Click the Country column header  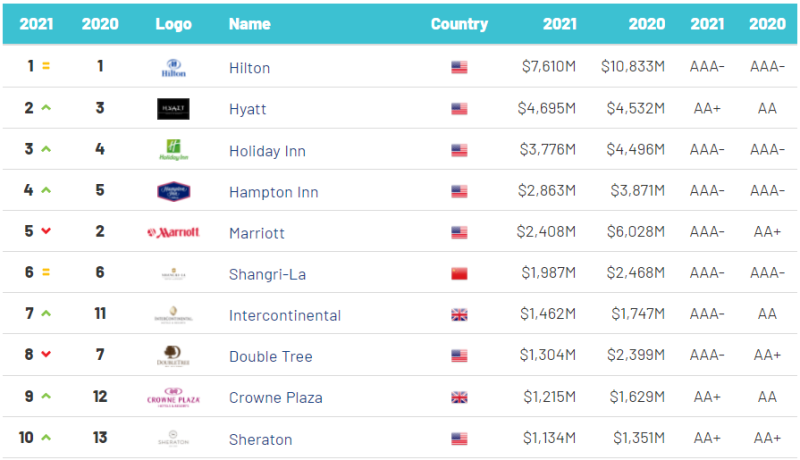point(459,24)
